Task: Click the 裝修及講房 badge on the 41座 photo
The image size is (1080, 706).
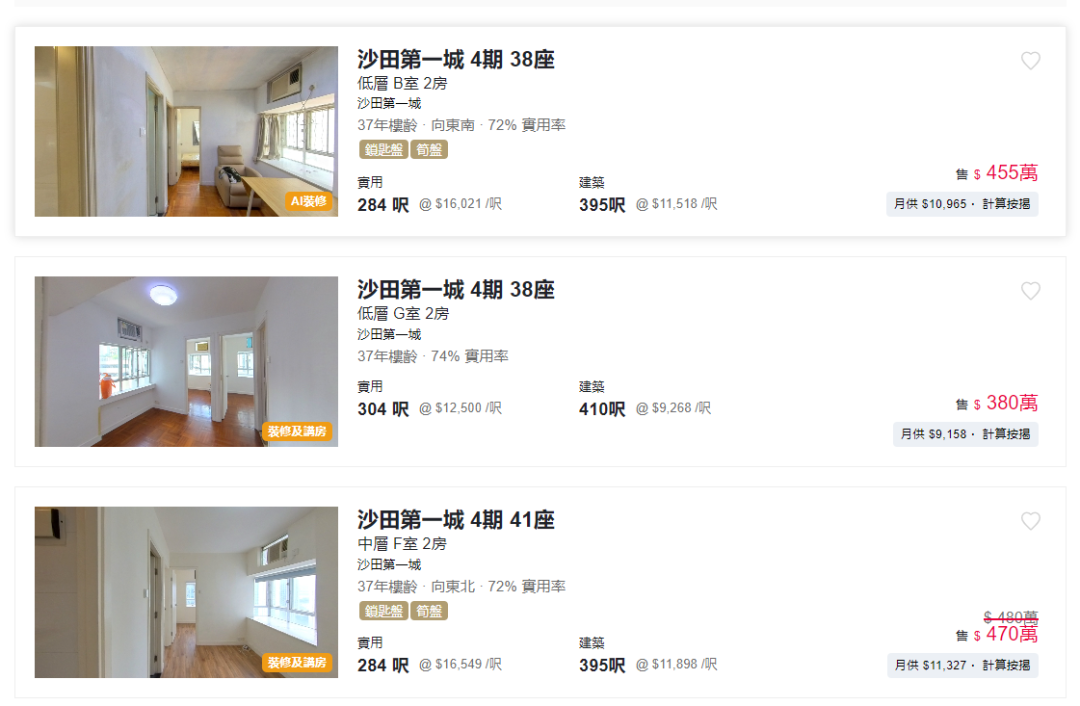Action: [297, 663]
